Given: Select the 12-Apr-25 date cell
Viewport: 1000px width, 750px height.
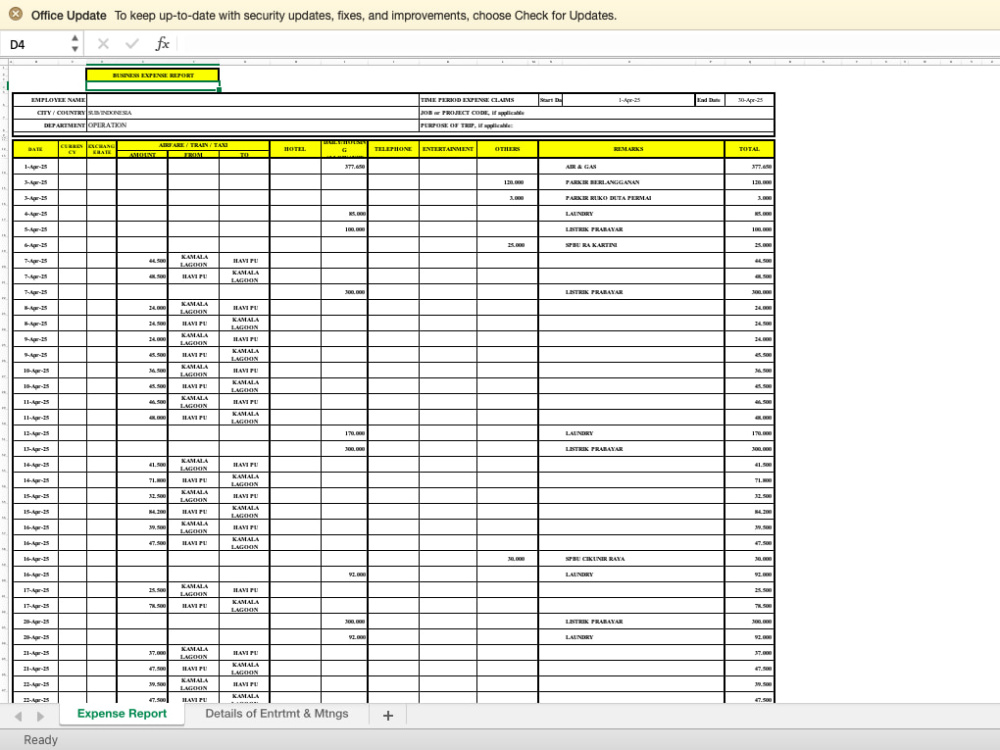Looking at the screenshot, I should tap(36, 433).
